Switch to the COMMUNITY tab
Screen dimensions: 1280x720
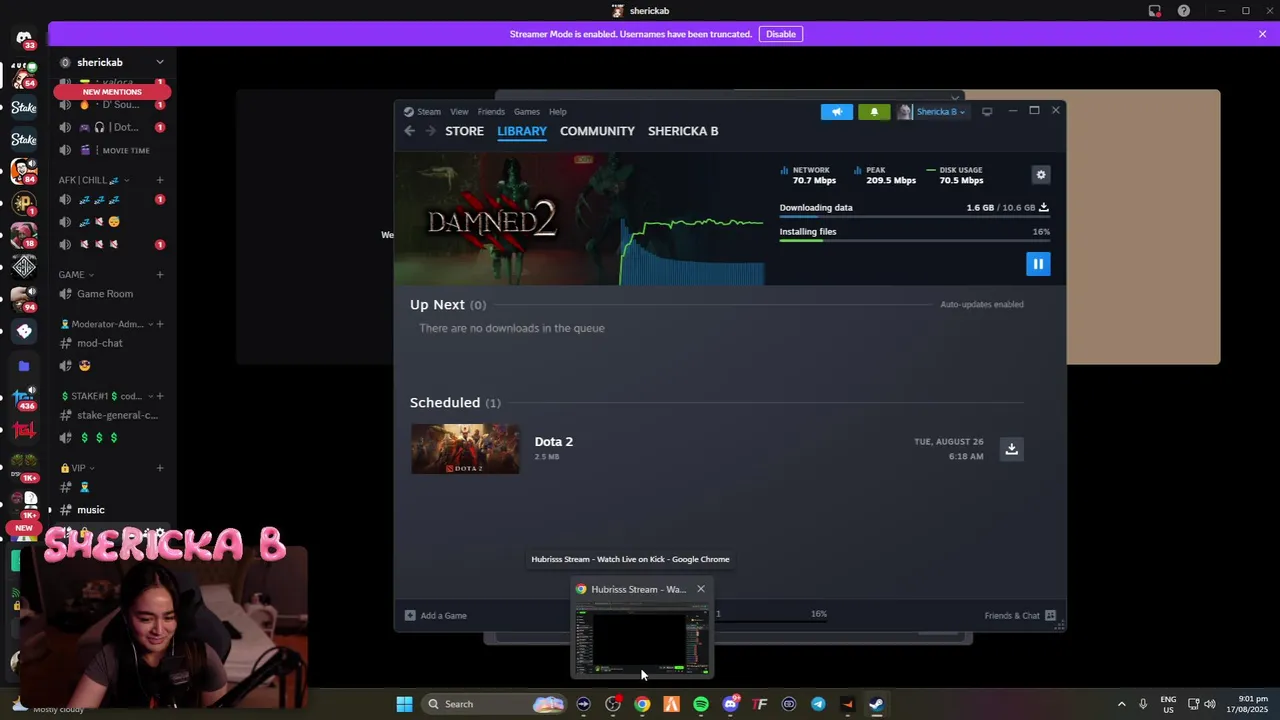pyautogui.click(x=597, y=131)
